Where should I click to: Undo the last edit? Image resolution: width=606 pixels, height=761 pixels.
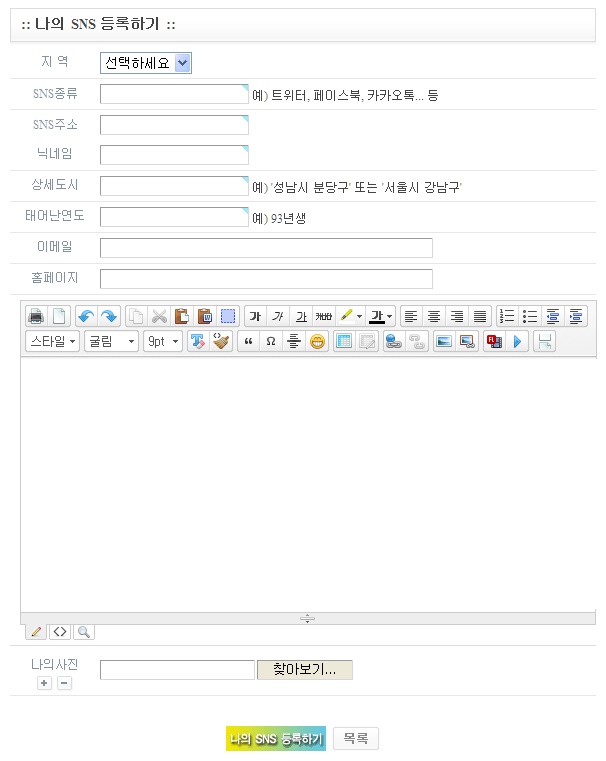(x=86, y=316)
